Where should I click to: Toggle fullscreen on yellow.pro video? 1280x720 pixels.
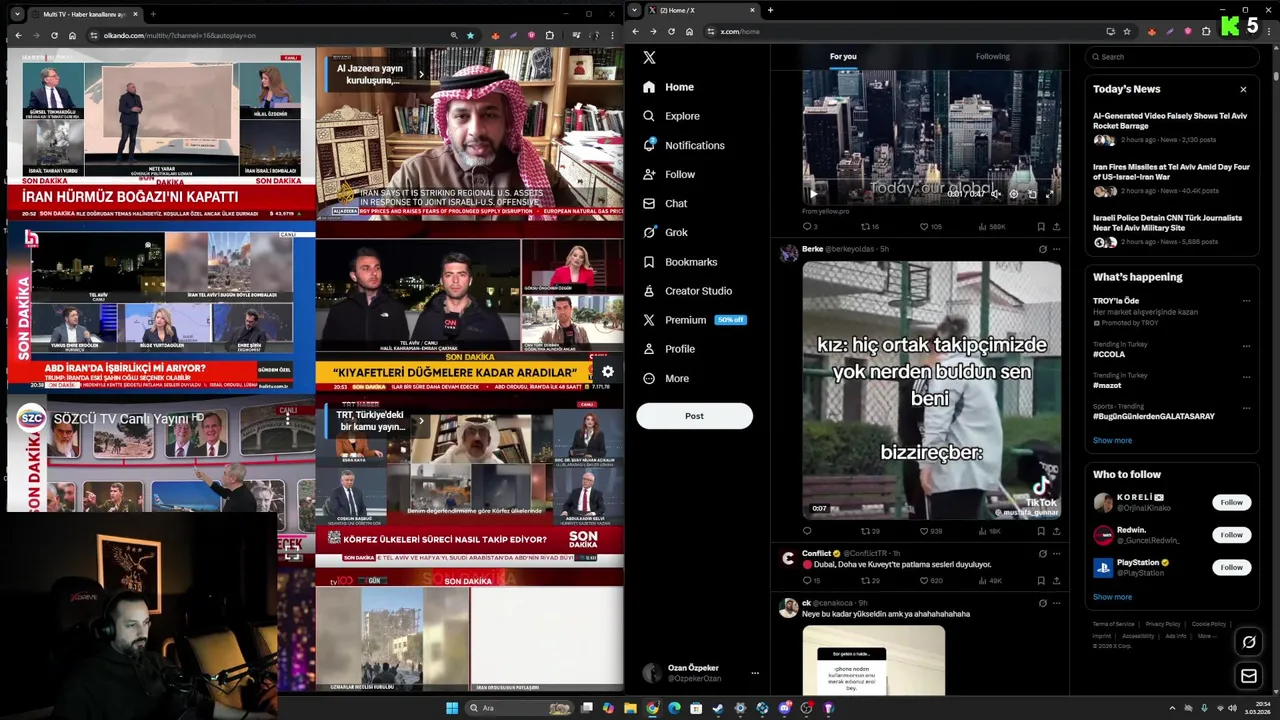[1050, 194]
